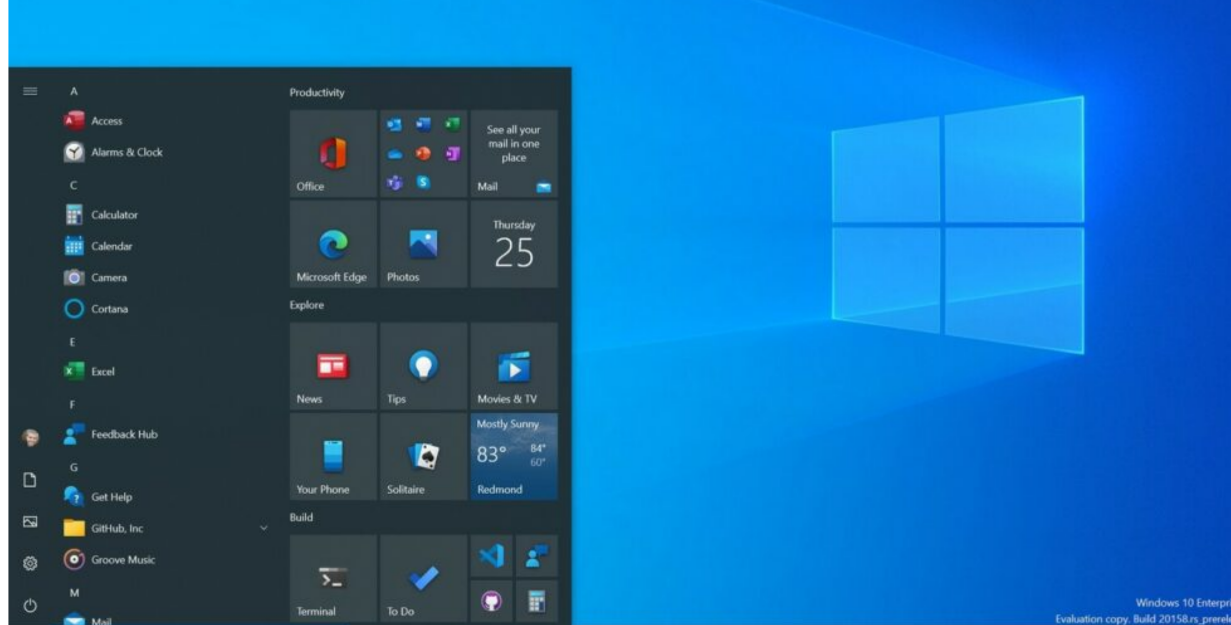Open the Office tile
Image resolution: width=1231 pixels, height=625 pixels.
click(x=333, y=153)
